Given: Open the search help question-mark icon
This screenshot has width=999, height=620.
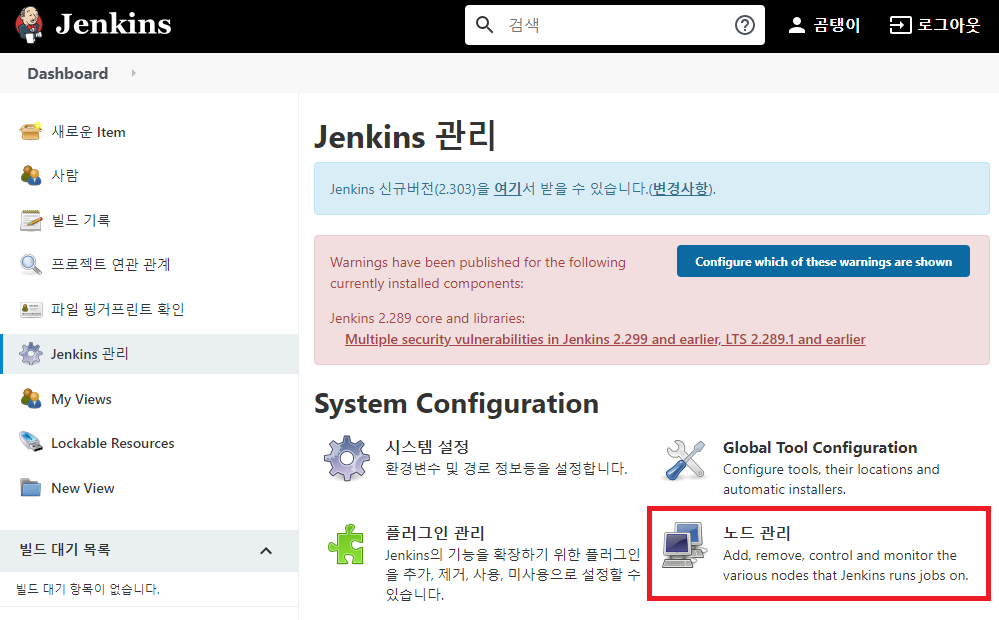Looking at the screenshot, I should click(744, 25).
